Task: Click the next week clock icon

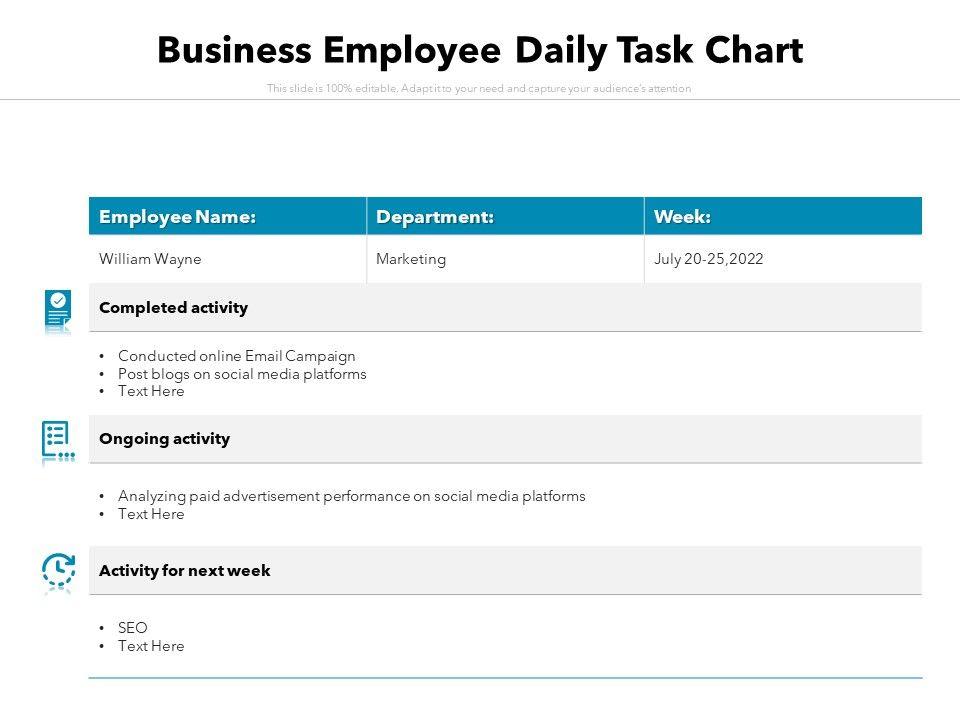Action: (x=58, y=571)
